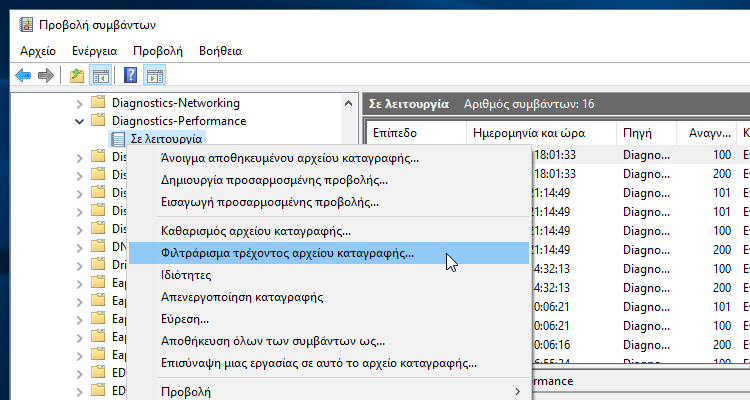Expand the Diagnostics-Networking folder

tap(80, 103)
